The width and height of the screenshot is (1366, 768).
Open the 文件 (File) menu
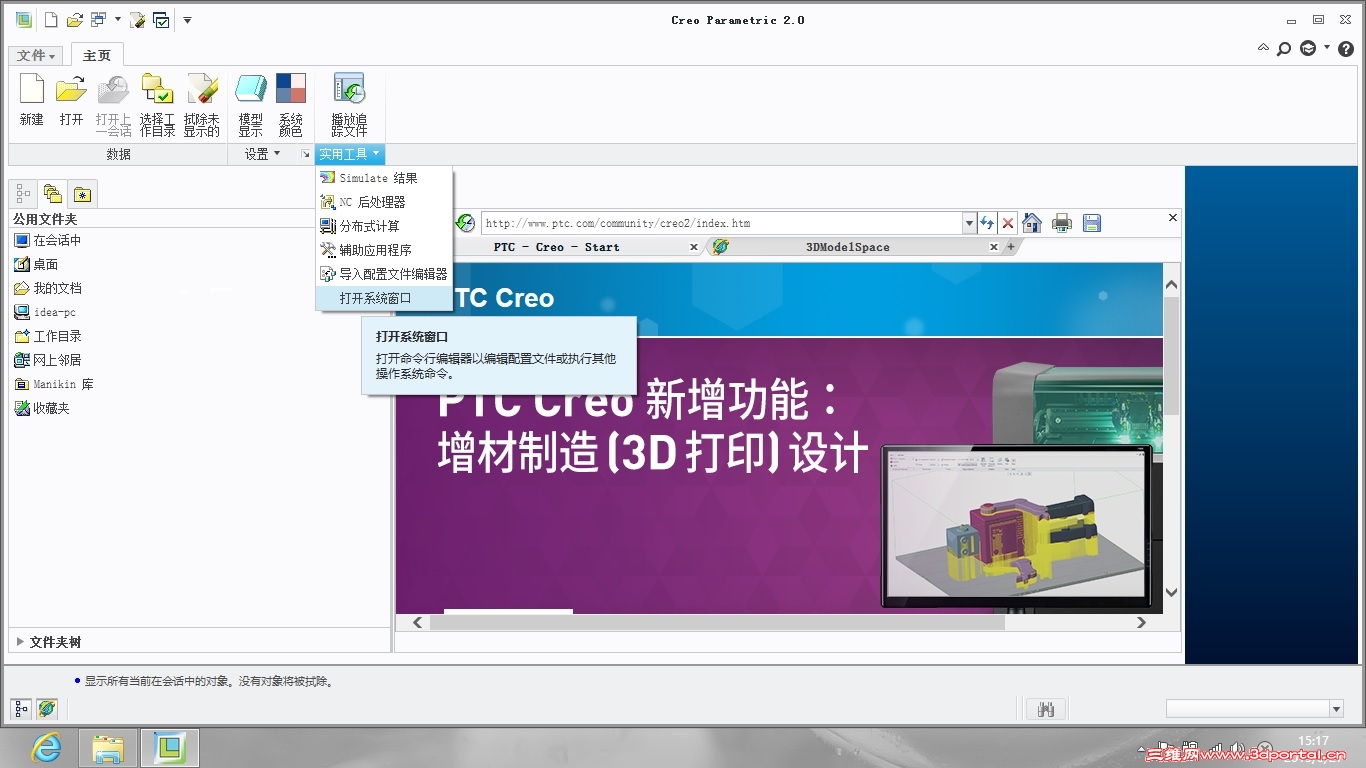(x=37, y=56)
